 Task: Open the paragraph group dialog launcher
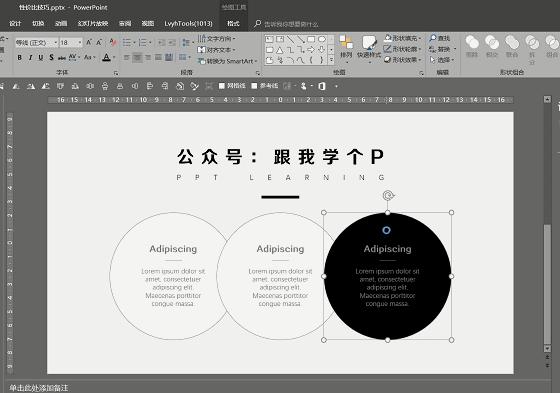point(258,73)
